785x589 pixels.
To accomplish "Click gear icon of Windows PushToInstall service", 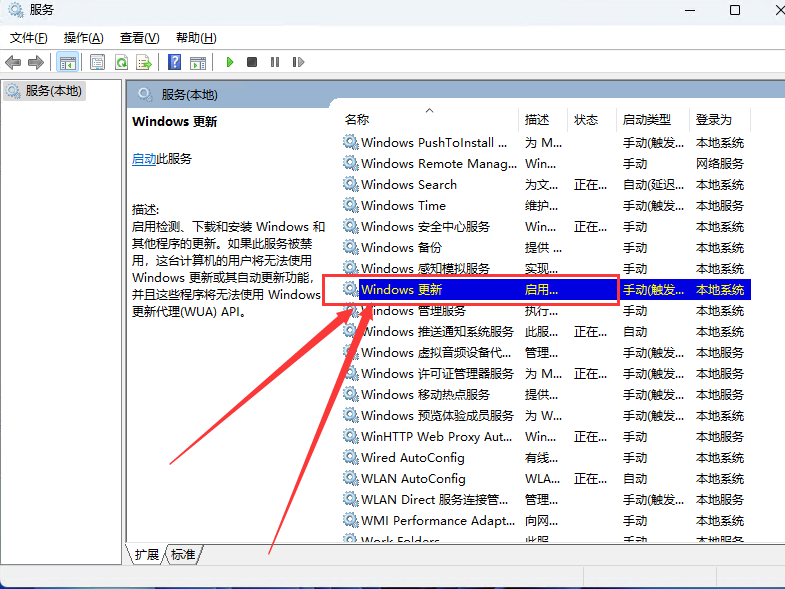I will (x=350, y=142).
